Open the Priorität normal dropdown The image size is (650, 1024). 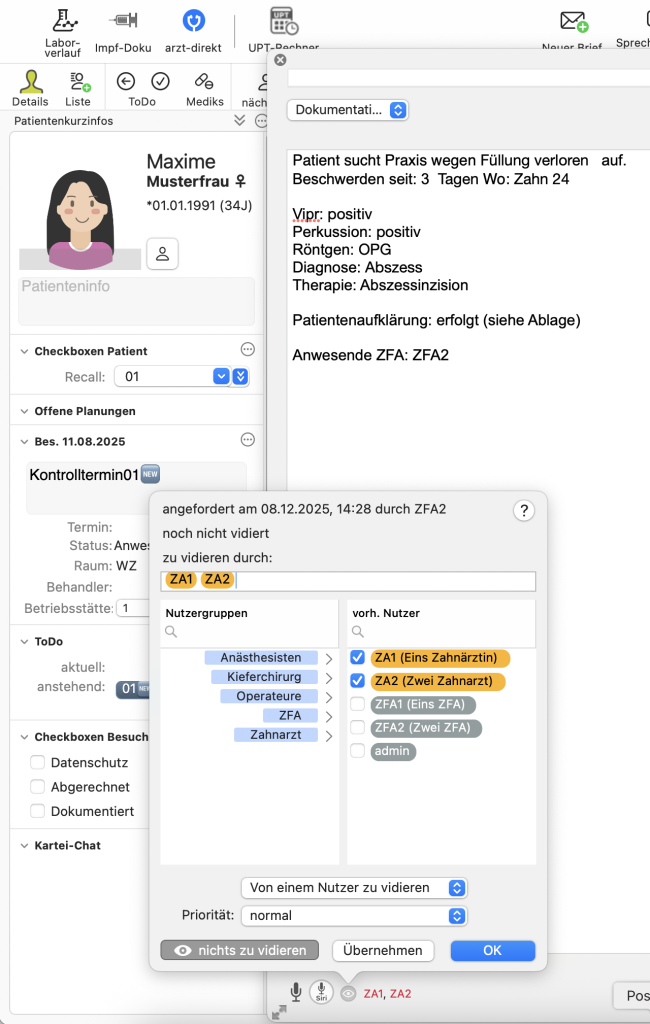click(355, 915)
